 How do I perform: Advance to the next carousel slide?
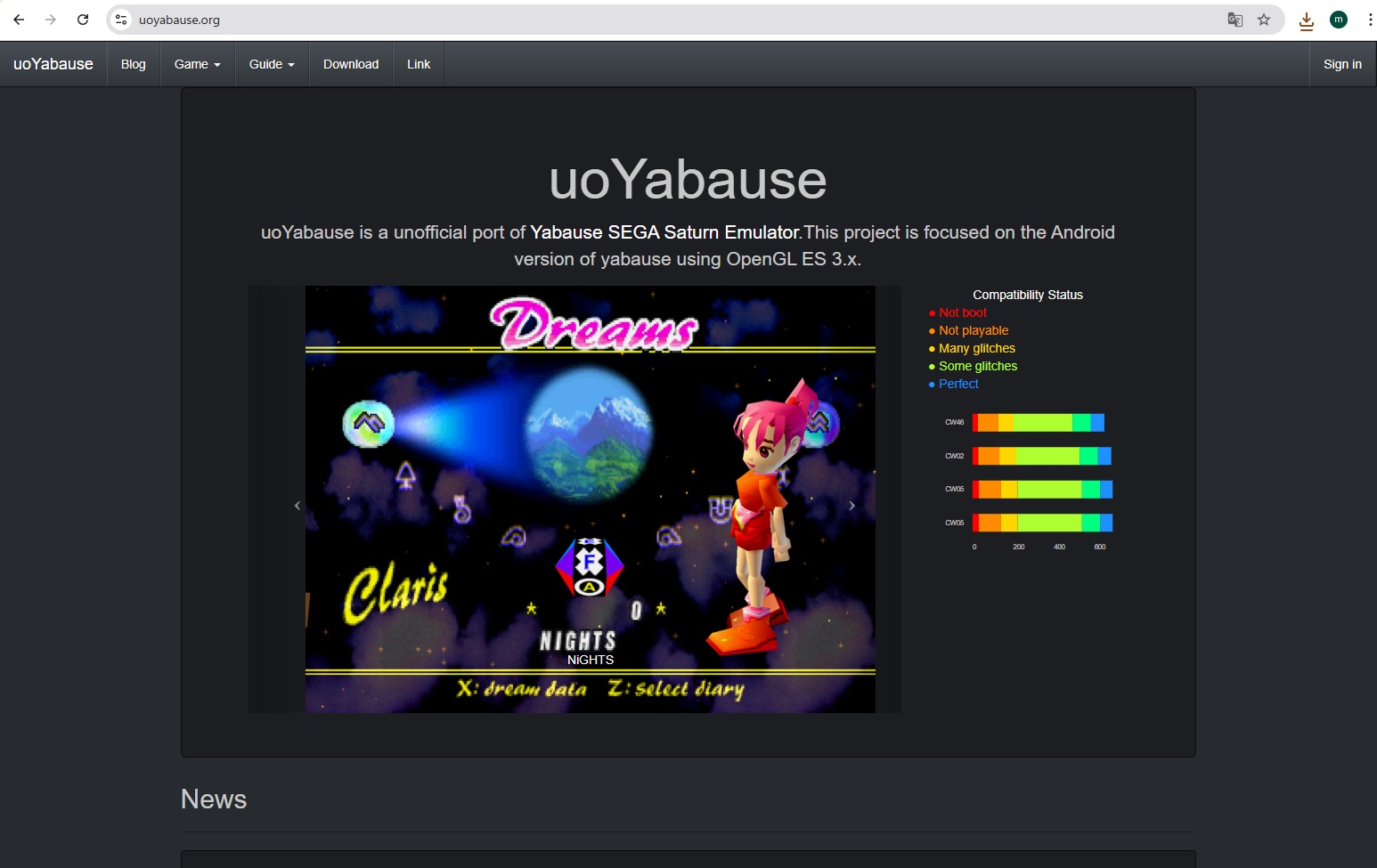(x=852, y=506)
